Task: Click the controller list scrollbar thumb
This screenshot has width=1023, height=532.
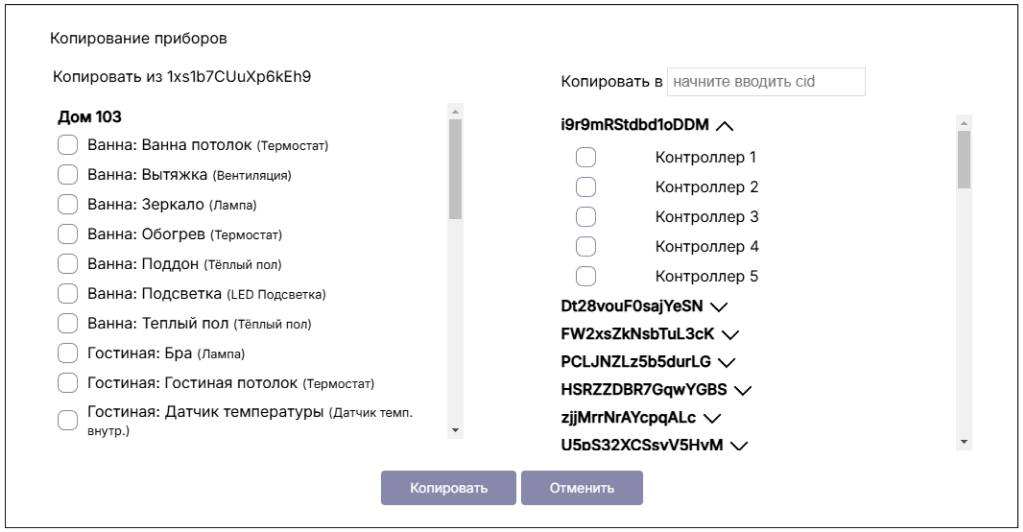Action: click(964, 158)
